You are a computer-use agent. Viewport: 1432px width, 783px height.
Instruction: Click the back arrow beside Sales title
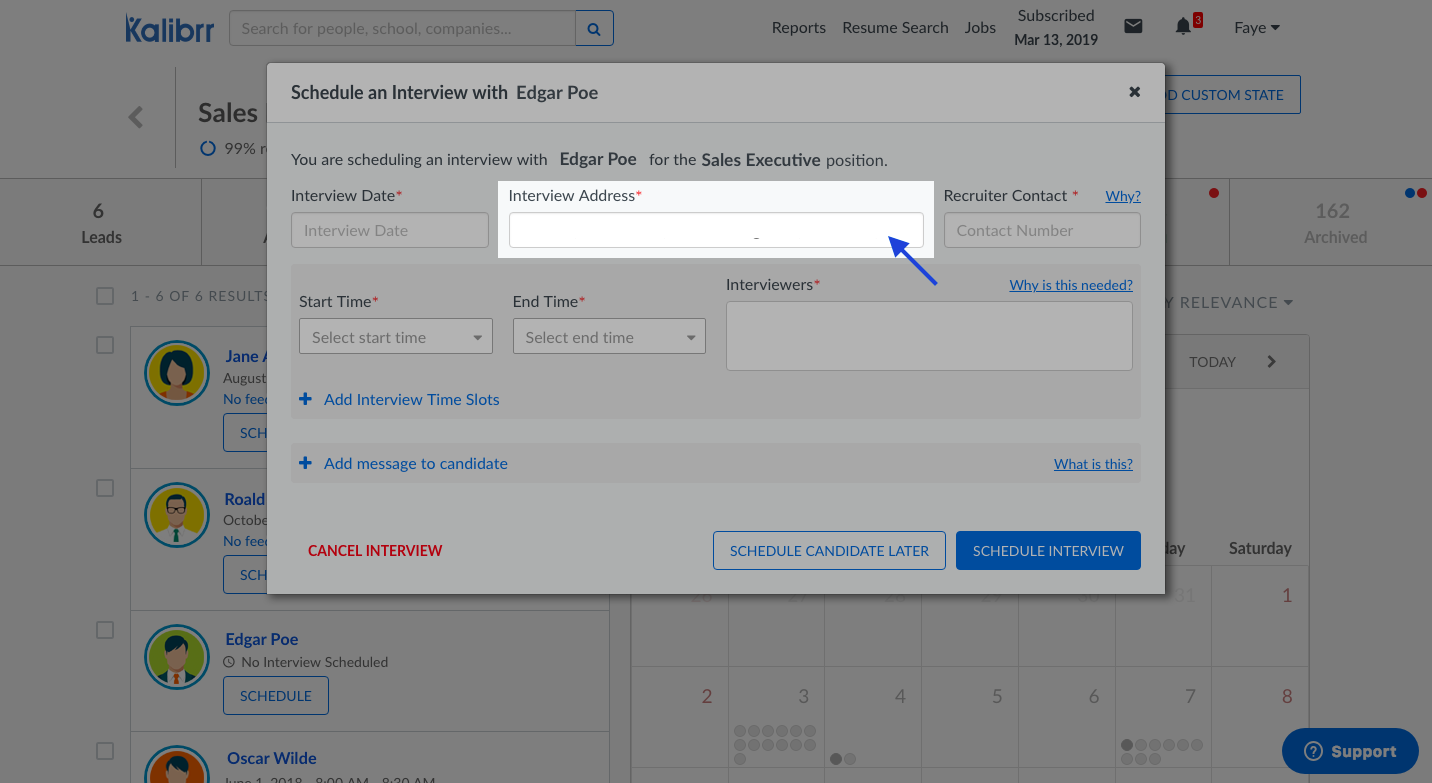pos(136,117)
